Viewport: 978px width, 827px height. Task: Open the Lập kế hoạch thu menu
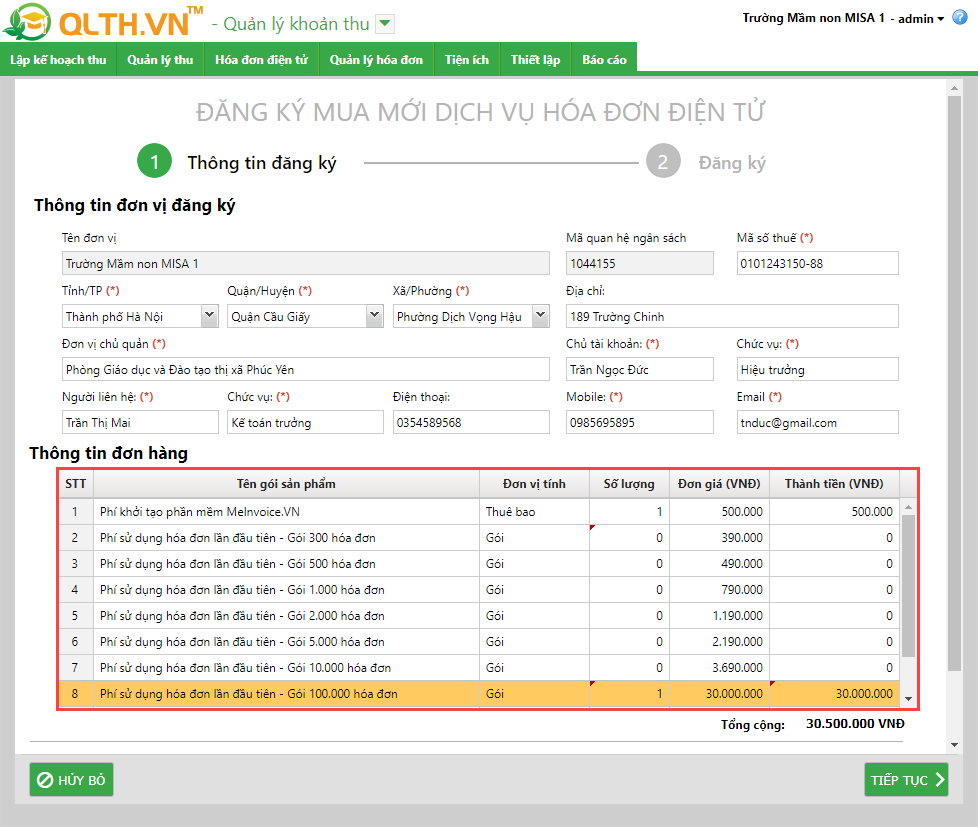(58, 60)
